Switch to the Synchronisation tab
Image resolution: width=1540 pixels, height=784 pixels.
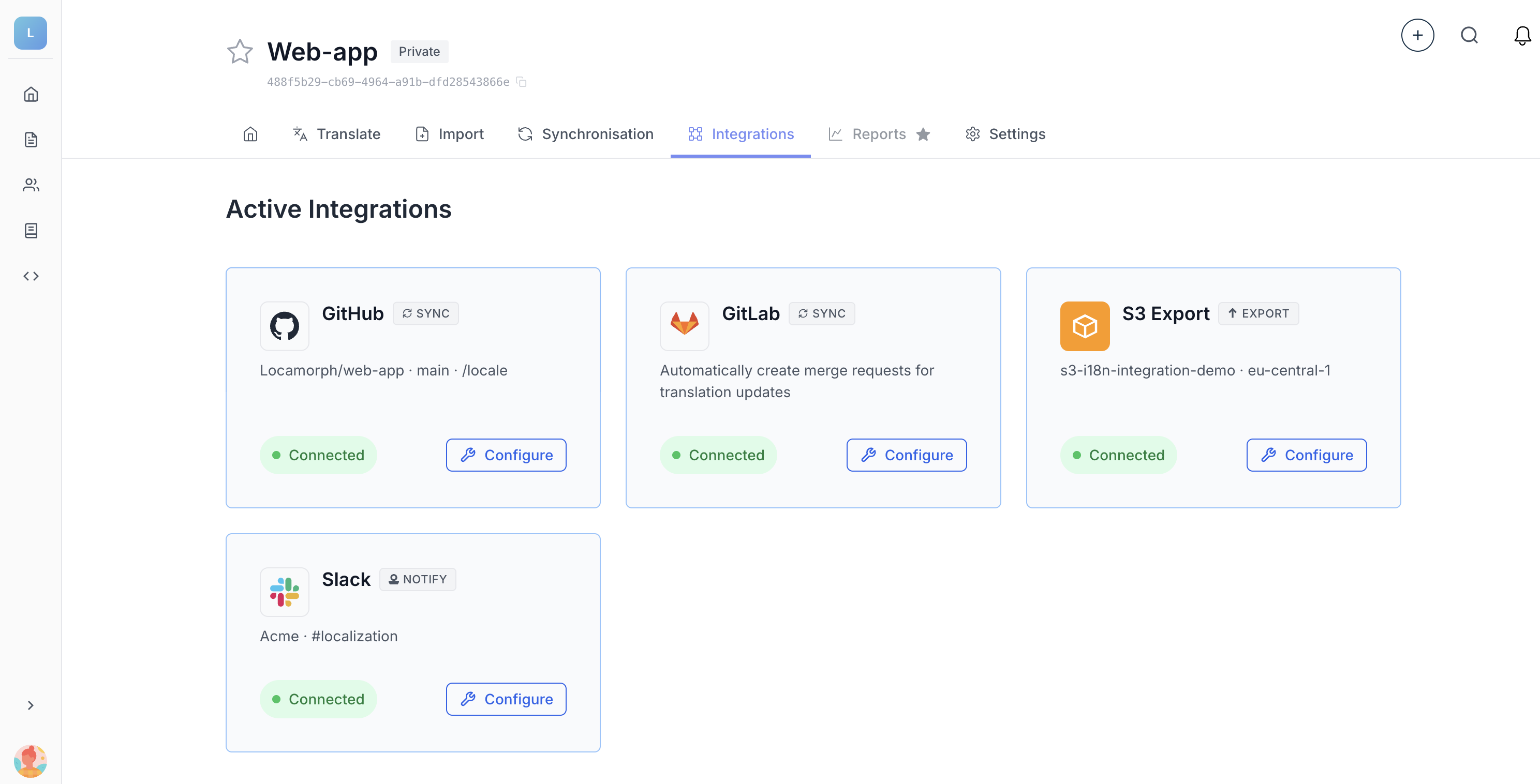[x=585, y=134]
